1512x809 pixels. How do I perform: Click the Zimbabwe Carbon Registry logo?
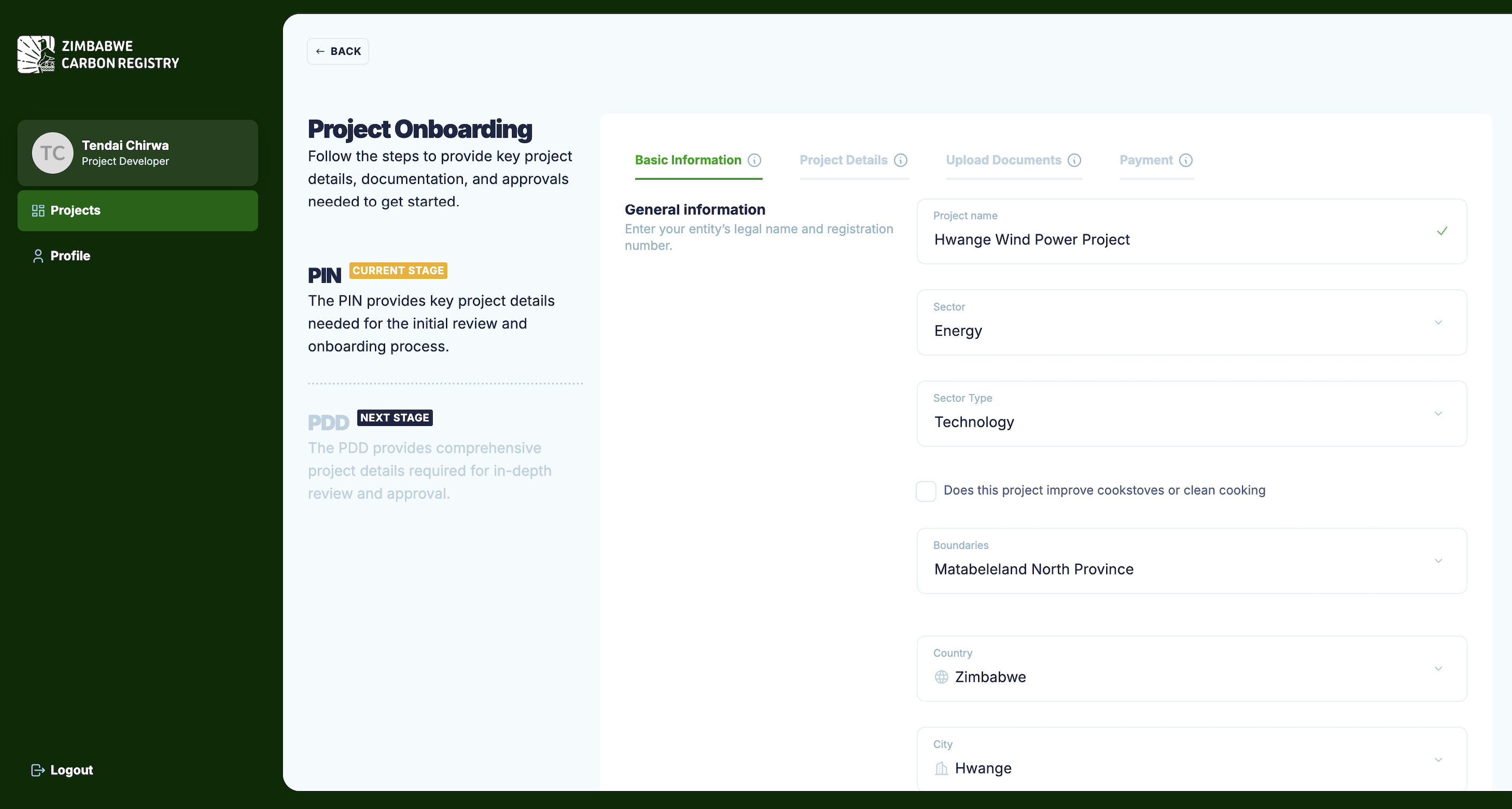(x=98, y=54)
